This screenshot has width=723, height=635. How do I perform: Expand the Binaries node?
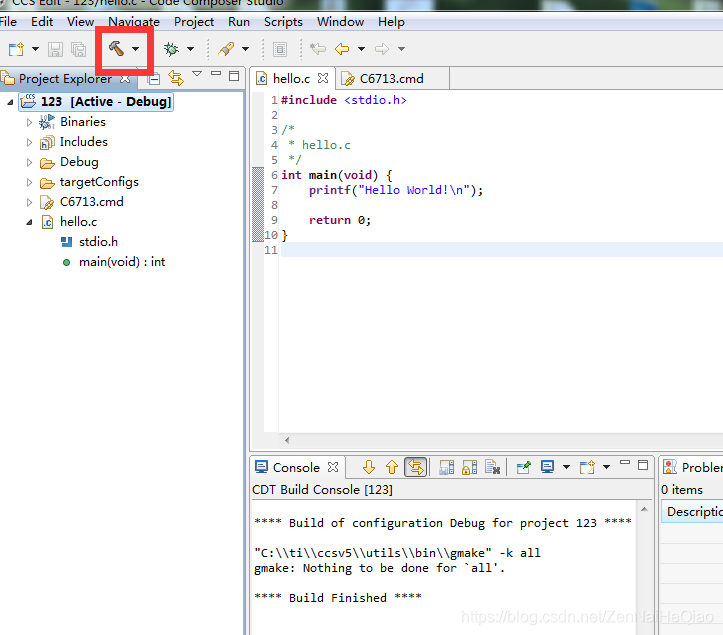[x=30, y=122]
